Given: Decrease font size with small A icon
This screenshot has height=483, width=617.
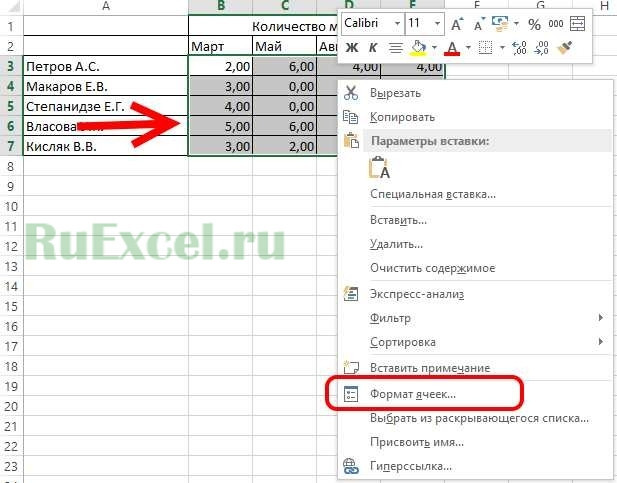Looking at the screenshot, I should point(479,24).
